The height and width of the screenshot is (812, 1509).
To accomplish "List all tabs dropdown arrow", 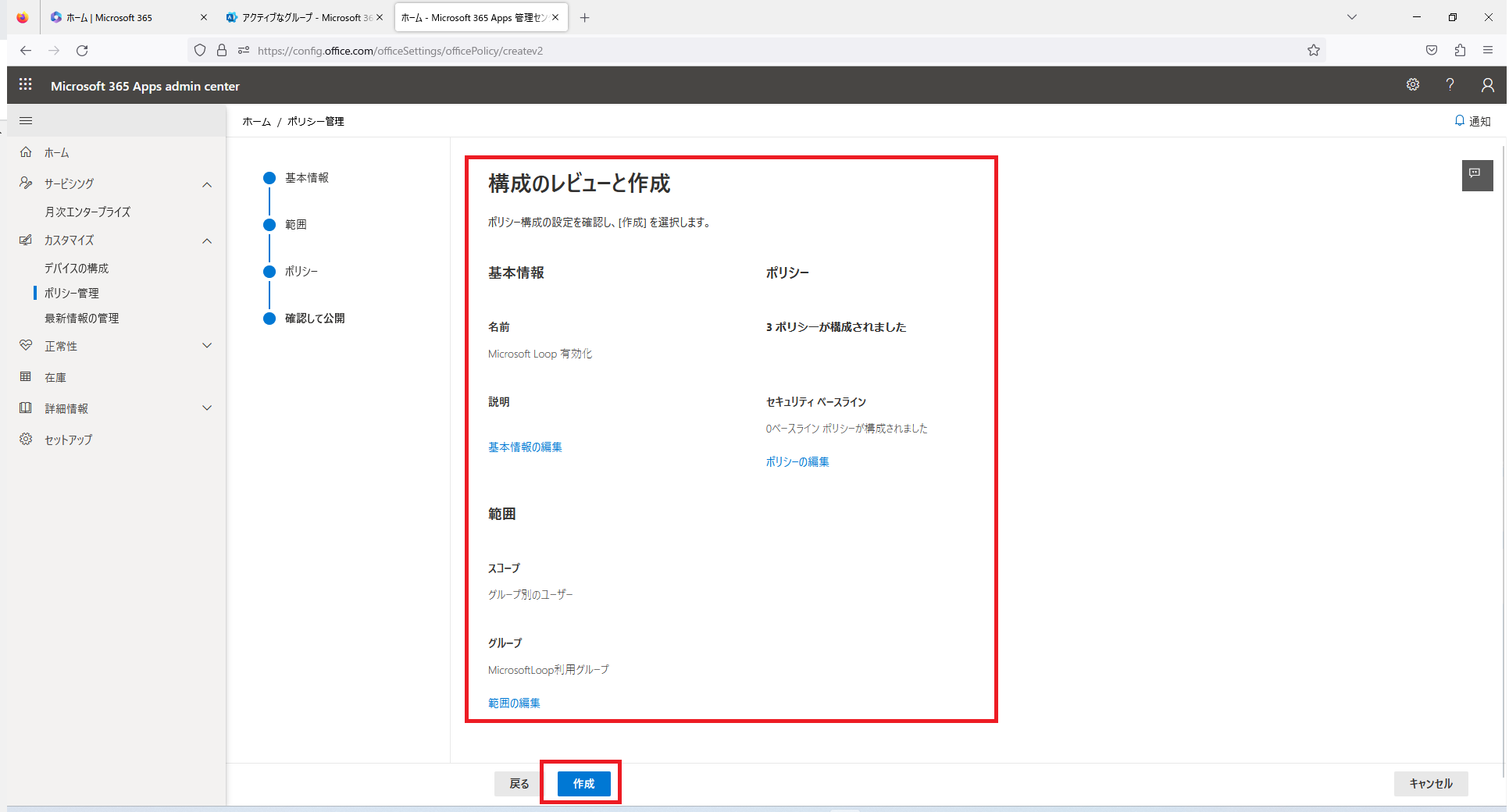I will tap(1352, 17).
